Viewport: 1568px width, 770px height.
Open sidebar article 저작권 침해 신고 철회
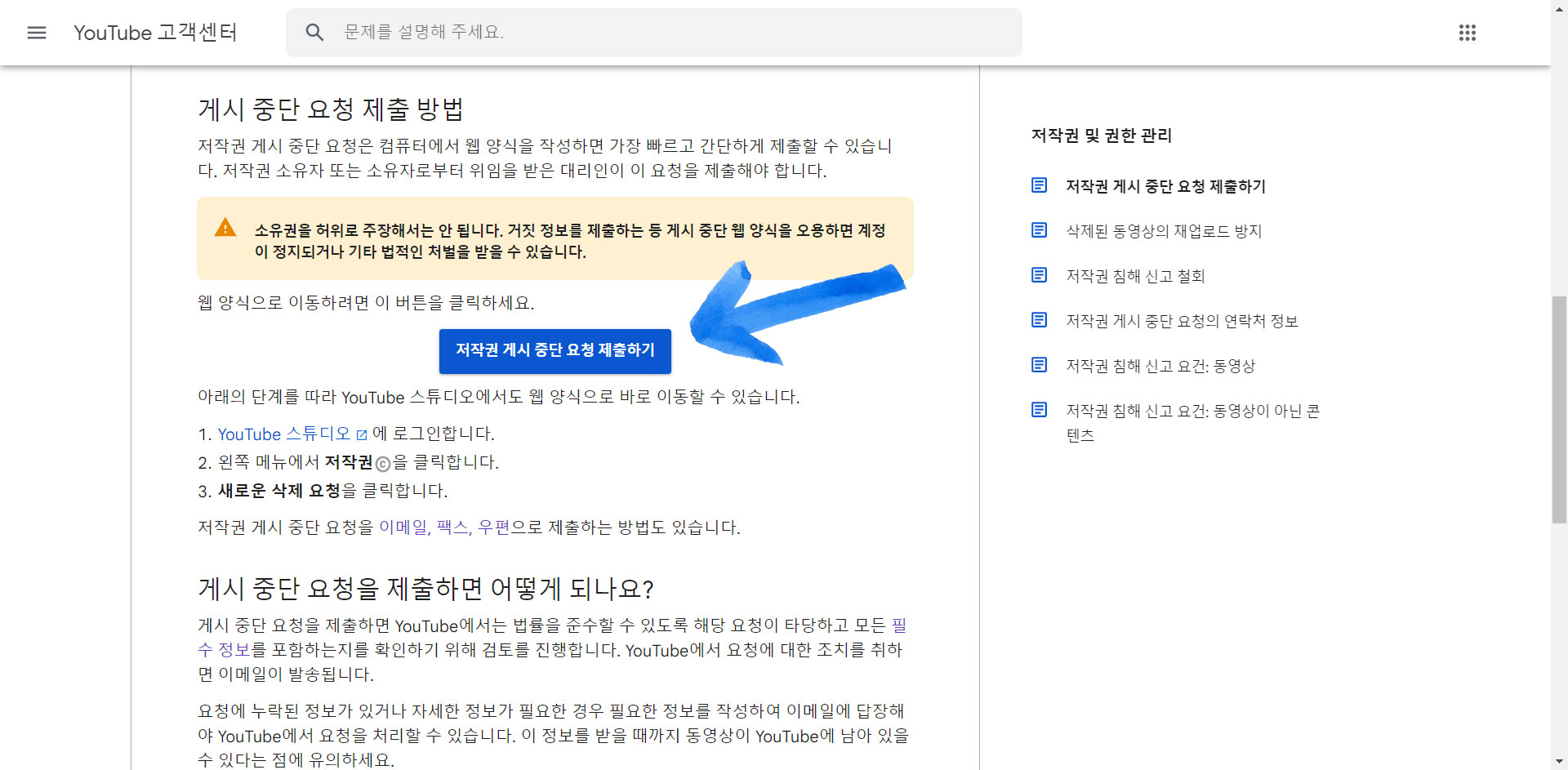tap(1135, 276)
